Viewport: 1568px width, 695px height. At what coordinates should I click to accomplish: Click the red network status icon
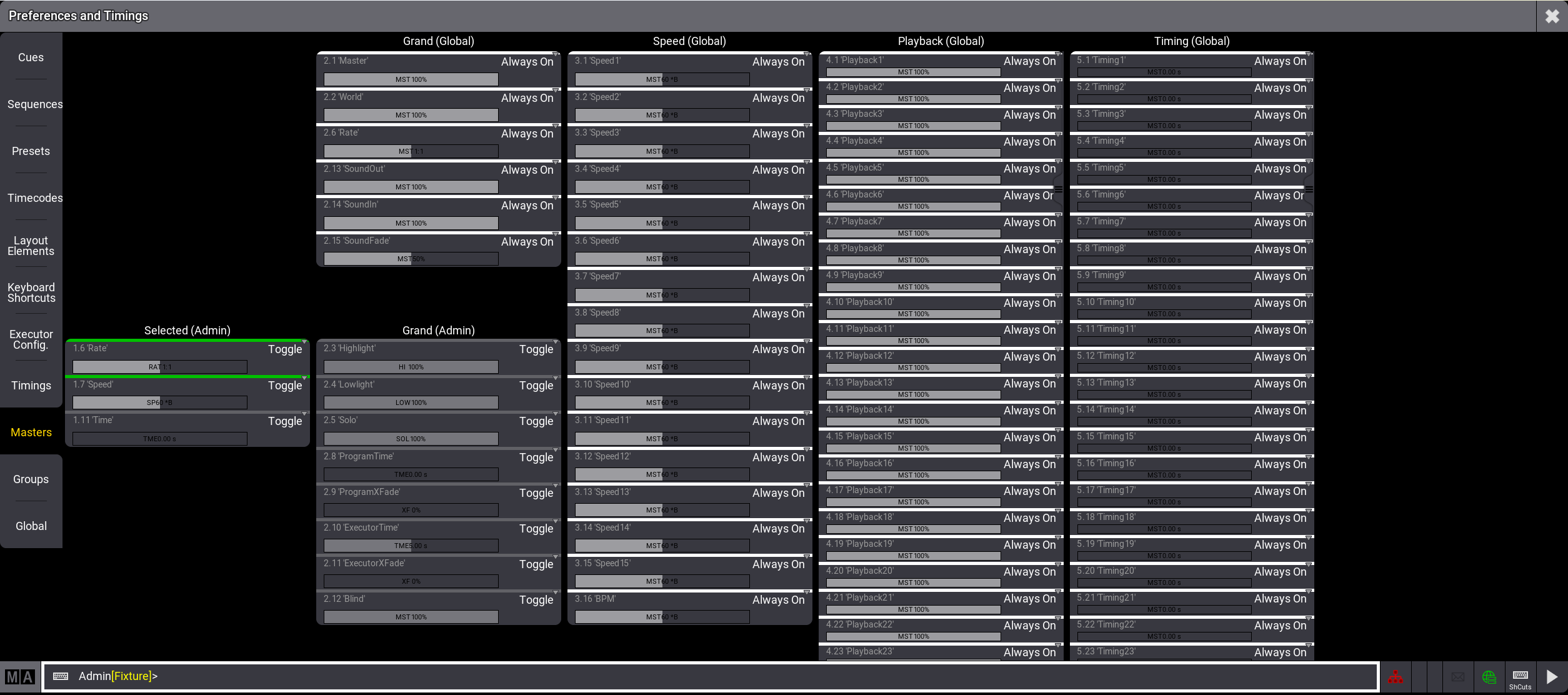click(1396, 677)
